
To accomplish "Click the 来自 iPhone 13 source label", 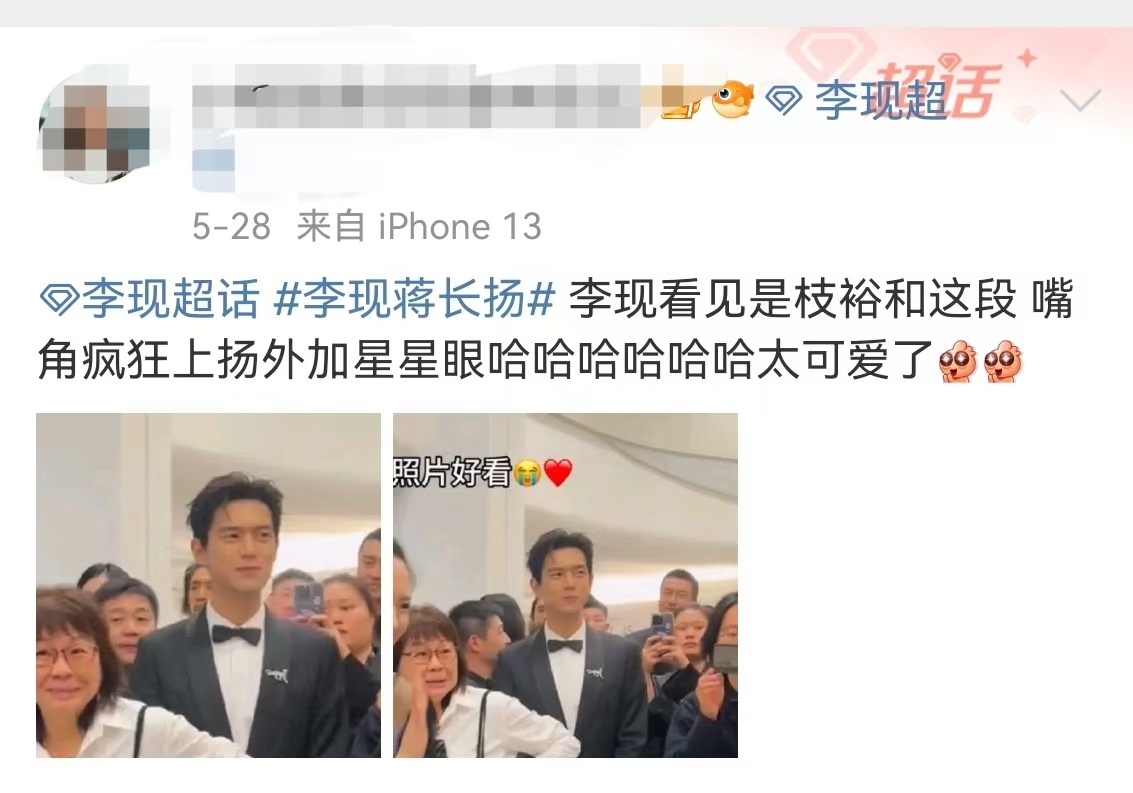I will pyautogui.click(x=419, y=227).
